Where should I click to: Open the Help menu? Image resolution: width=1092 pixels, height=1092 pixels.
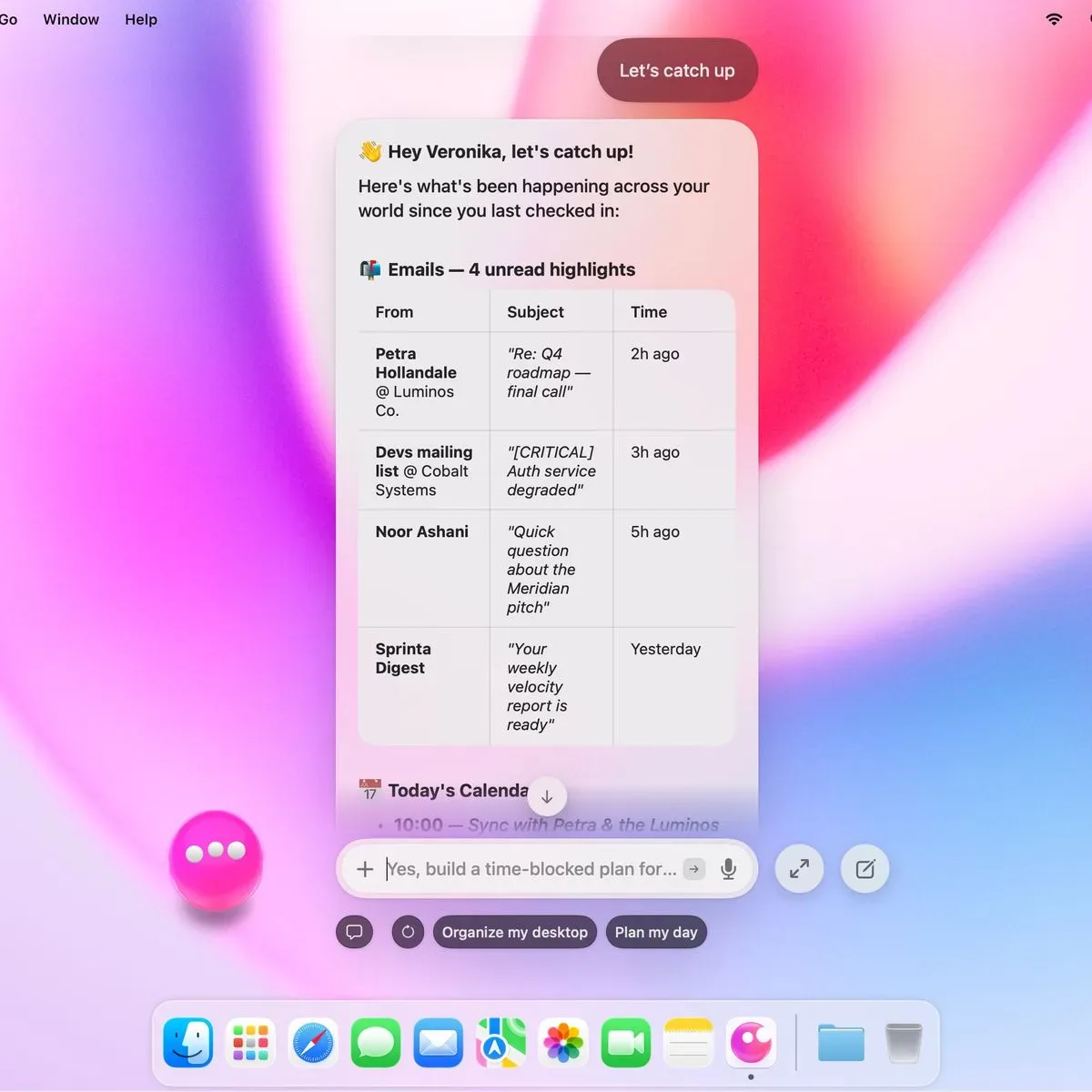click(141, 19)
